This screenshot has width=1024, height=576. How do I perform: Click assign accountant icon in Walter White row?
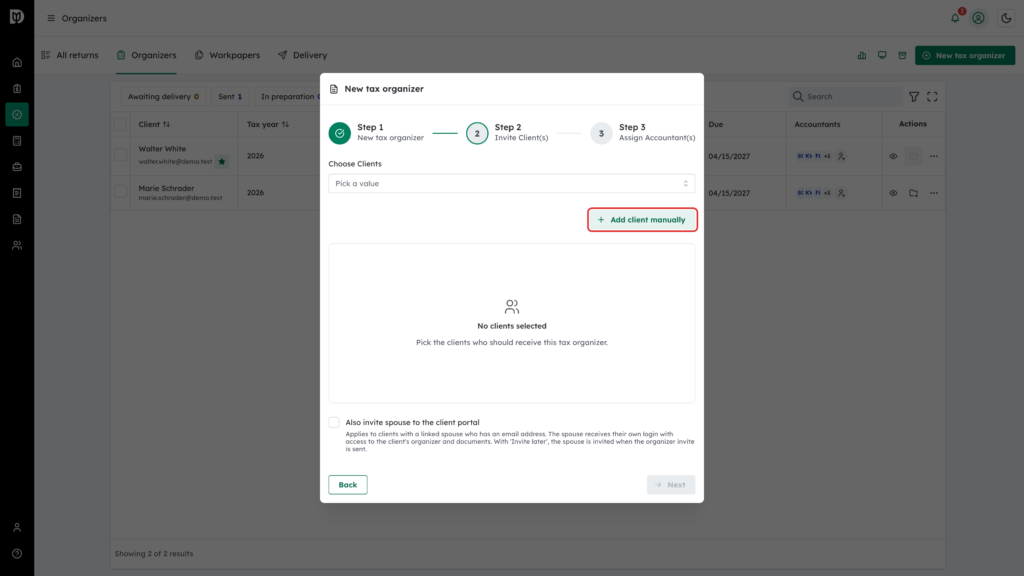(842, 156)
